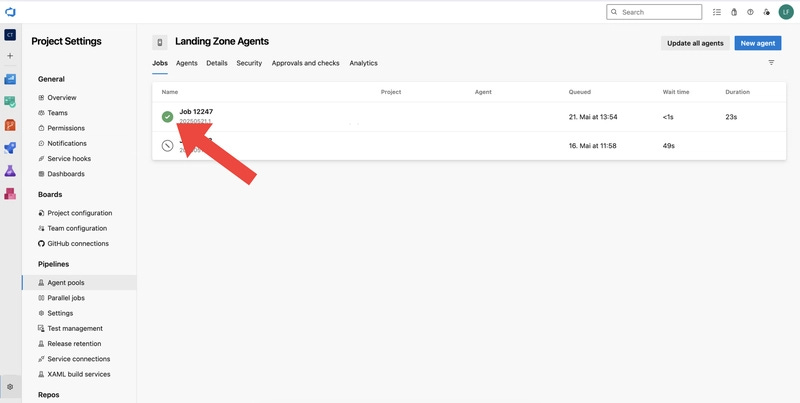The width and height of the screenshot is (800, 403).
Task: Click the canceled status icon of second job
Action: pyautogui.click(x=167, y=146)
